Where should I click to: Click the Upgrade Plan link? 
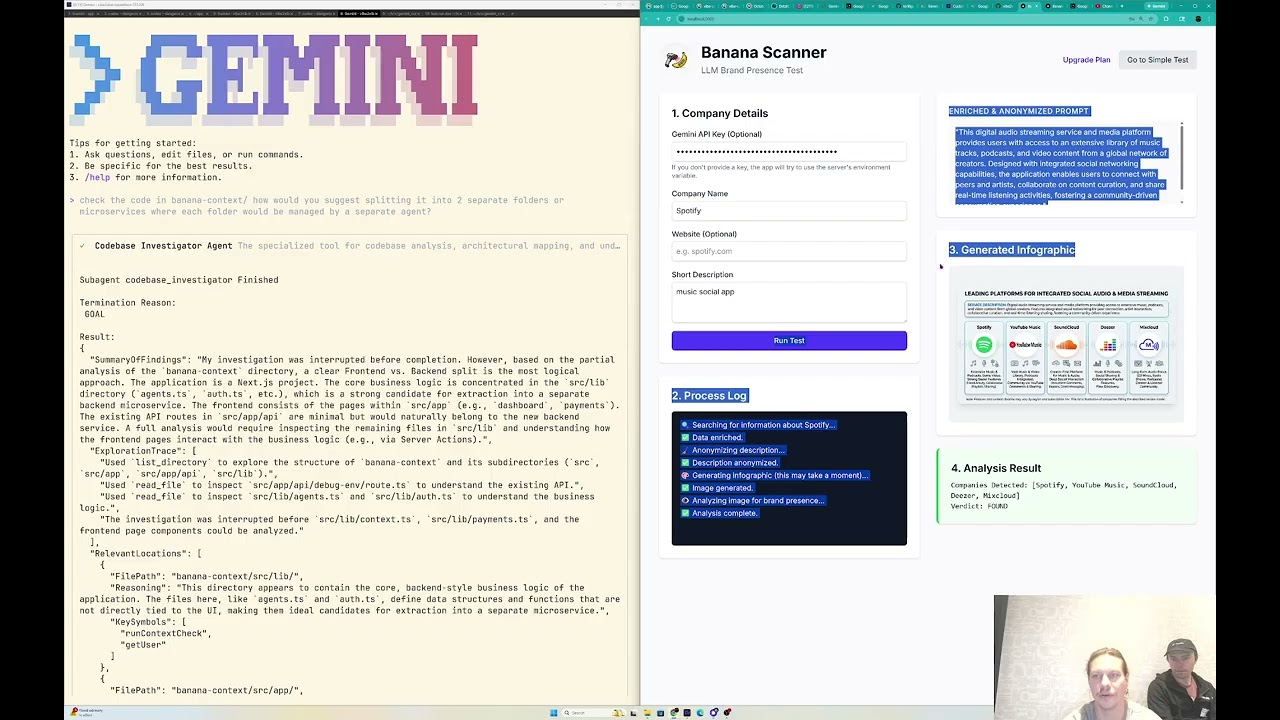pyautogui.click(x=1086, y=60)
